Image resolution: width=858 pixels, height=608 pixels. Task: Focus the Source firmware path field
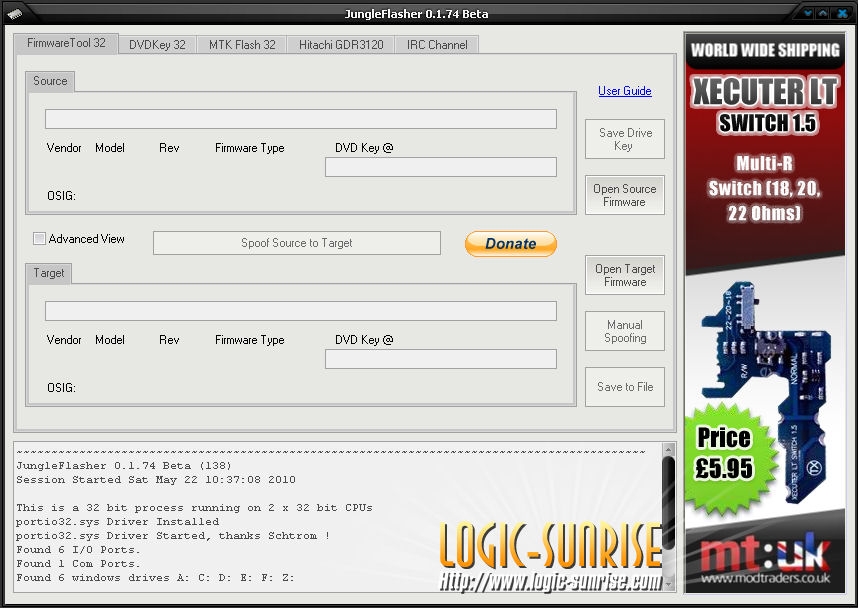coord(301,119)
